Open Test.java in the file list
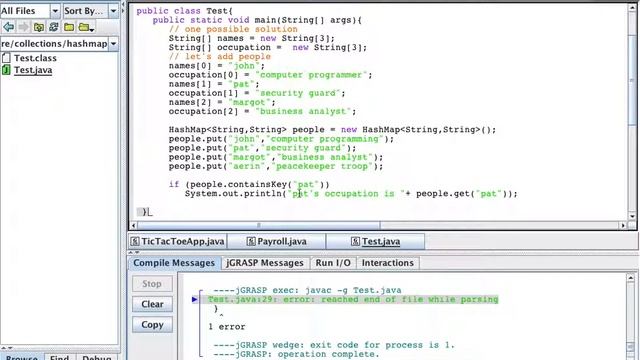Viewport: 640px width, 360px height. point(33,70)
